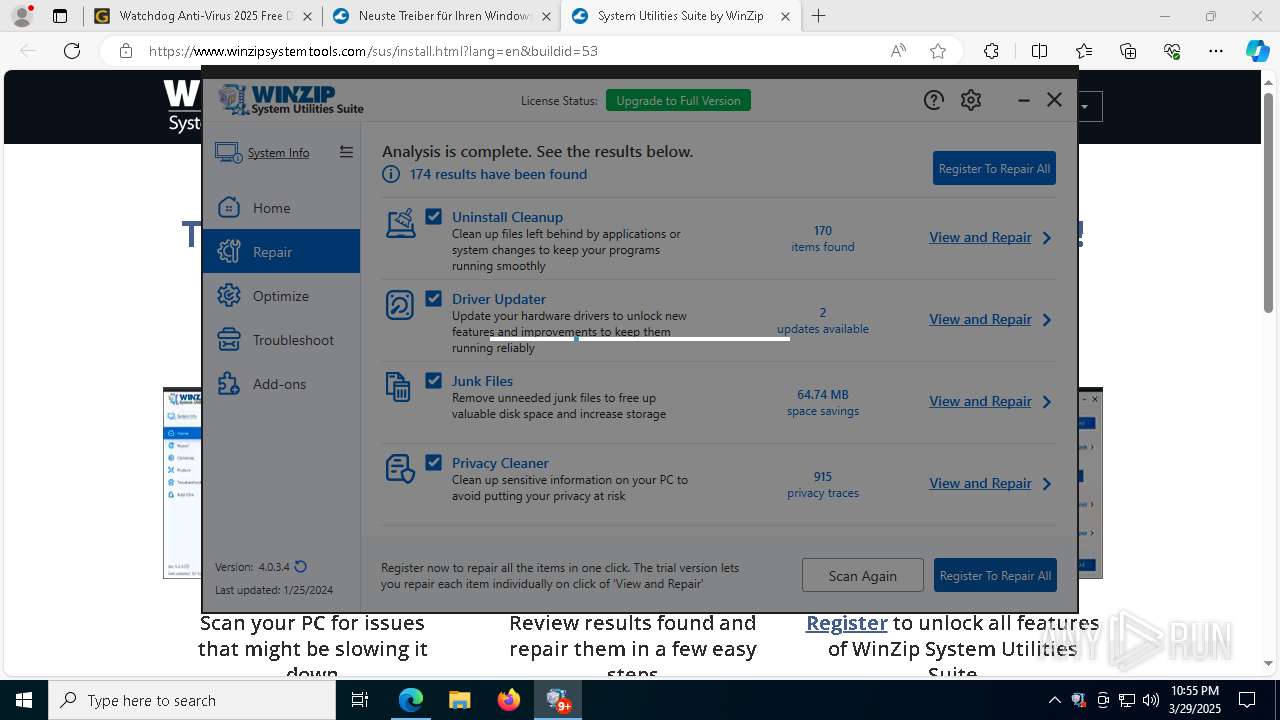Switch to Watchdog Anti-Virus browser tab
This screenshot has height=720, width=1280.
(204, 16)
